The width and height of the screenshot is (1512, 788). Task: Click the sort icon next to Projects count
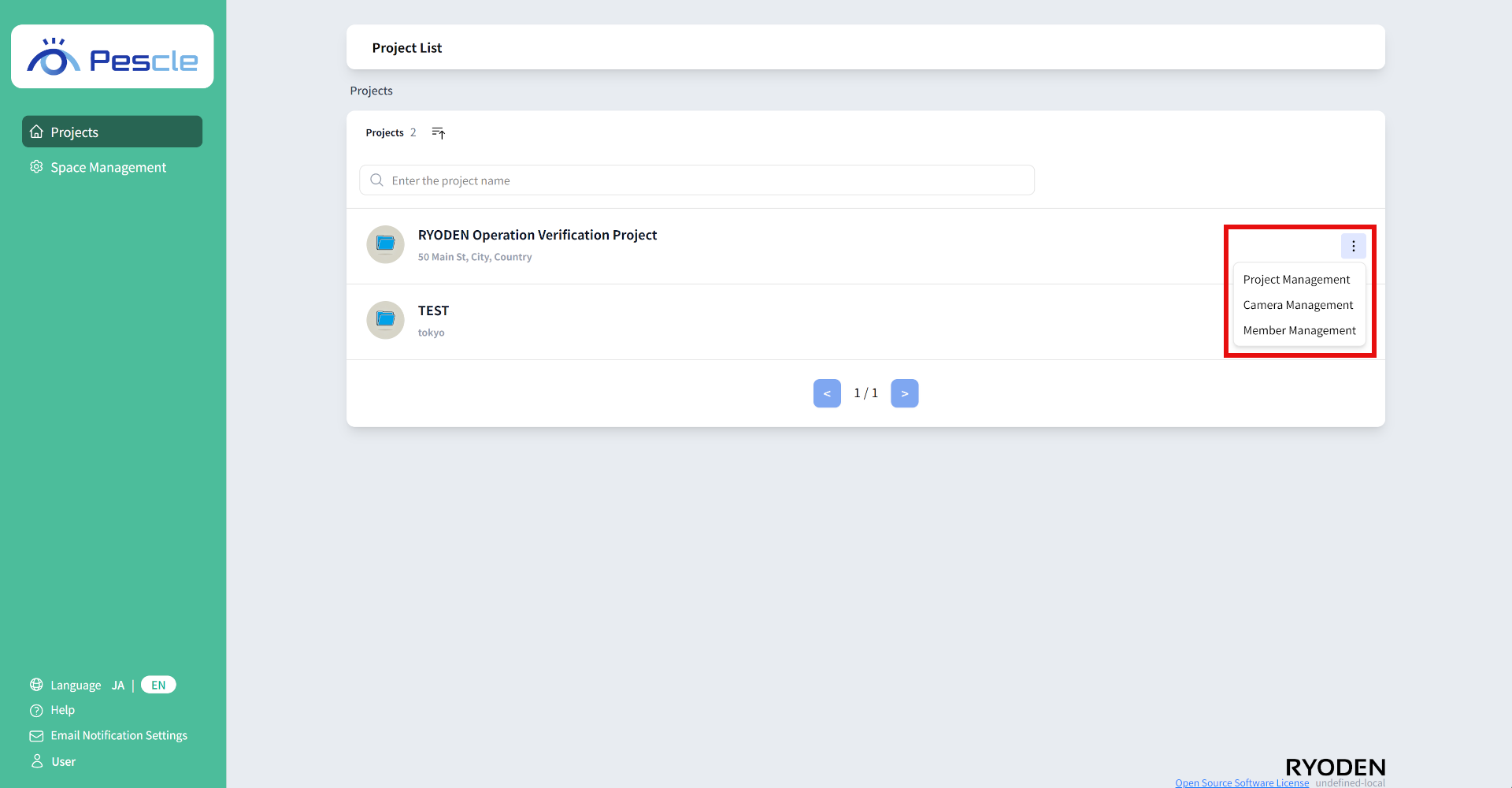[439, 132]
